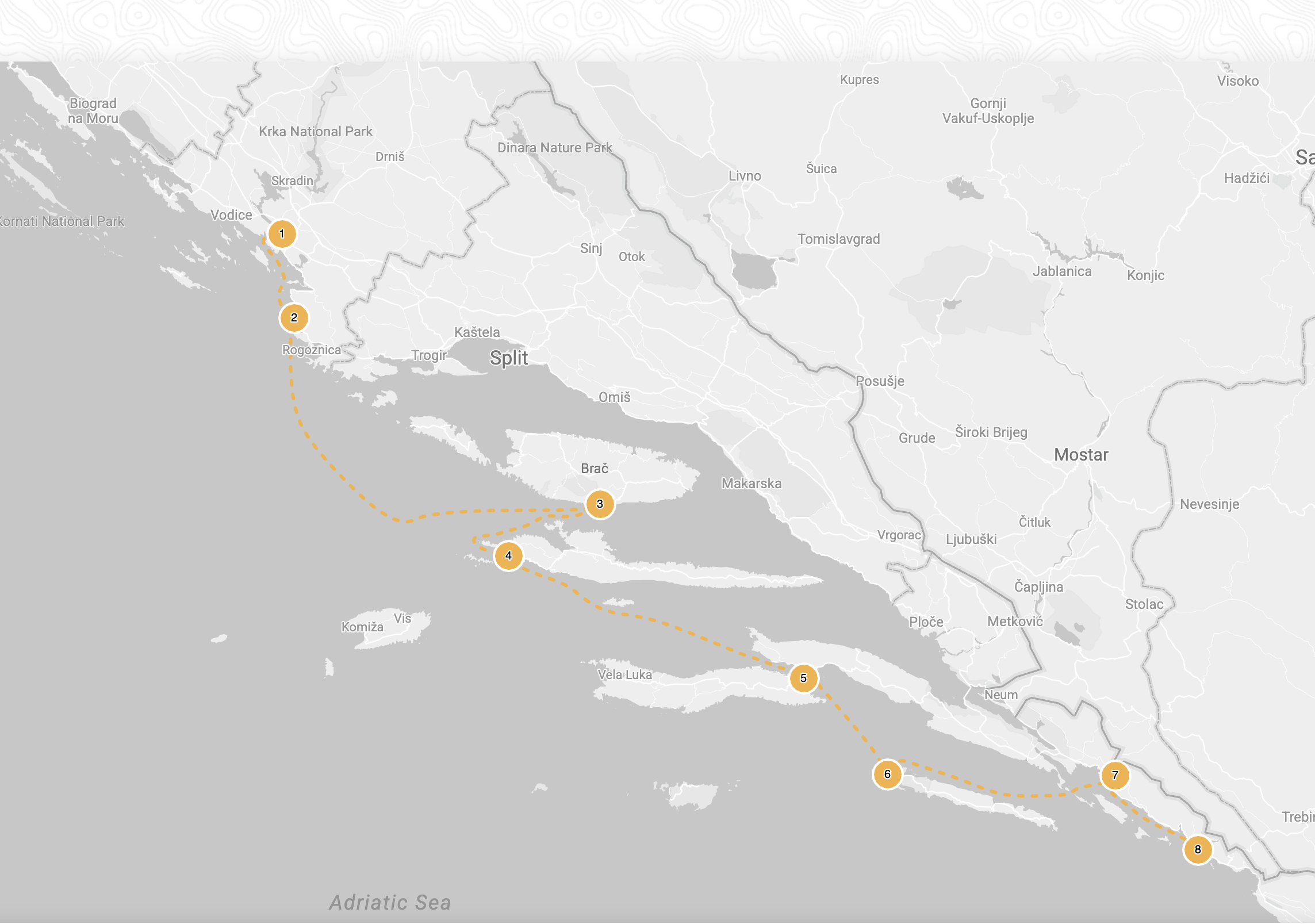Image resolution: width=1315 pixels, height=924 pixels.
Task: Click the Dinara Nature Park label
Action: [555, 148]
